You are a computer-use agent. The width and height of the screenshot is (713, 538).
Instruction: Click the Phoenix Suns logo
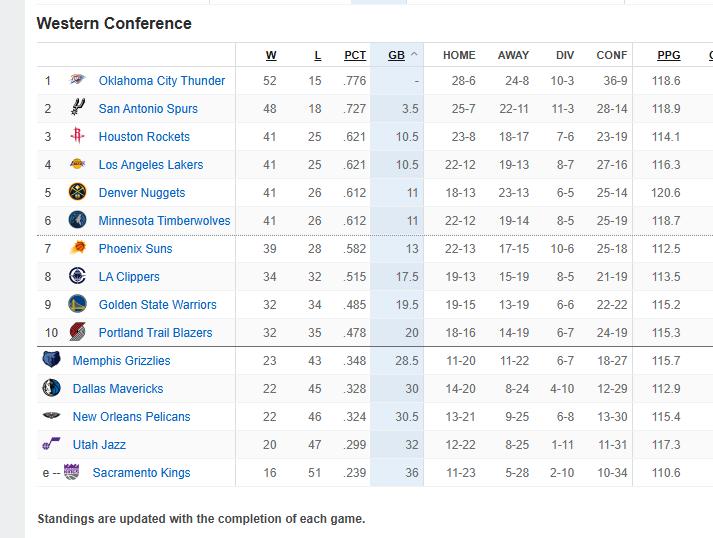[78, 249]
